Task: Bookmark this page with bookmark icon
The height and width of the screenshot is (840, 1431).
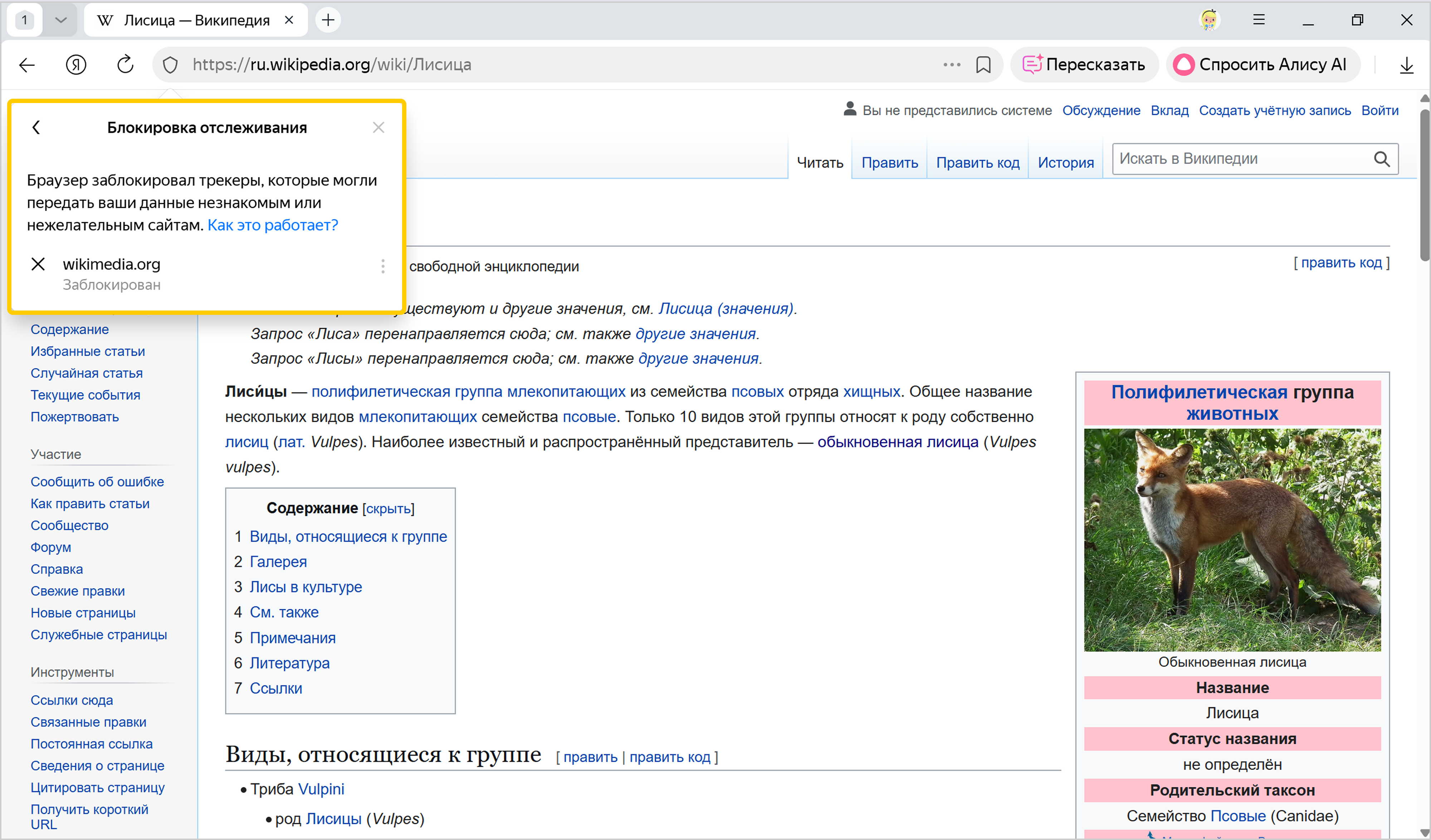Action: [983, 65]
